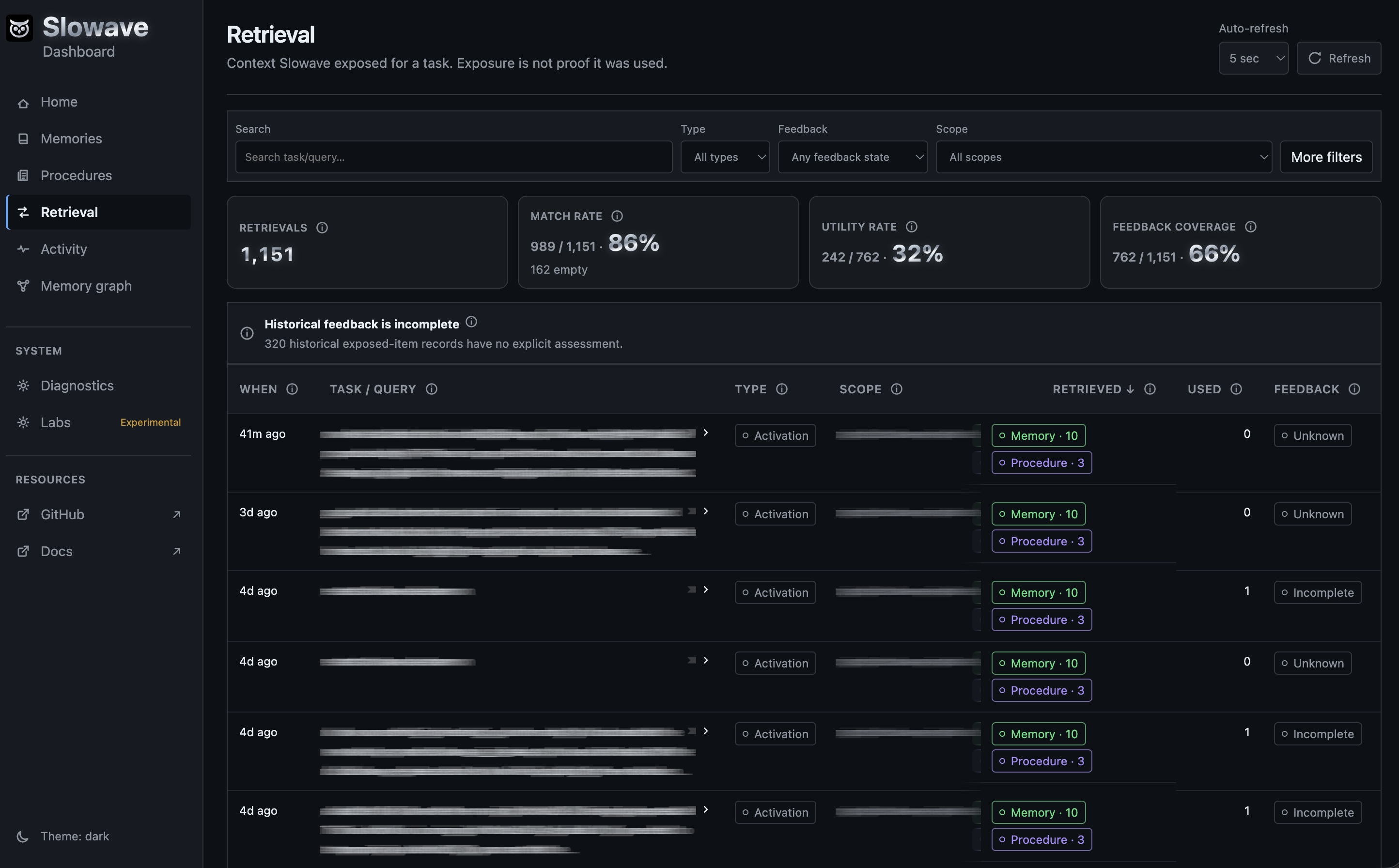Open Memory graph from the sidebar
Viewport: 1399px width, 868px height.
pos(98,285)
